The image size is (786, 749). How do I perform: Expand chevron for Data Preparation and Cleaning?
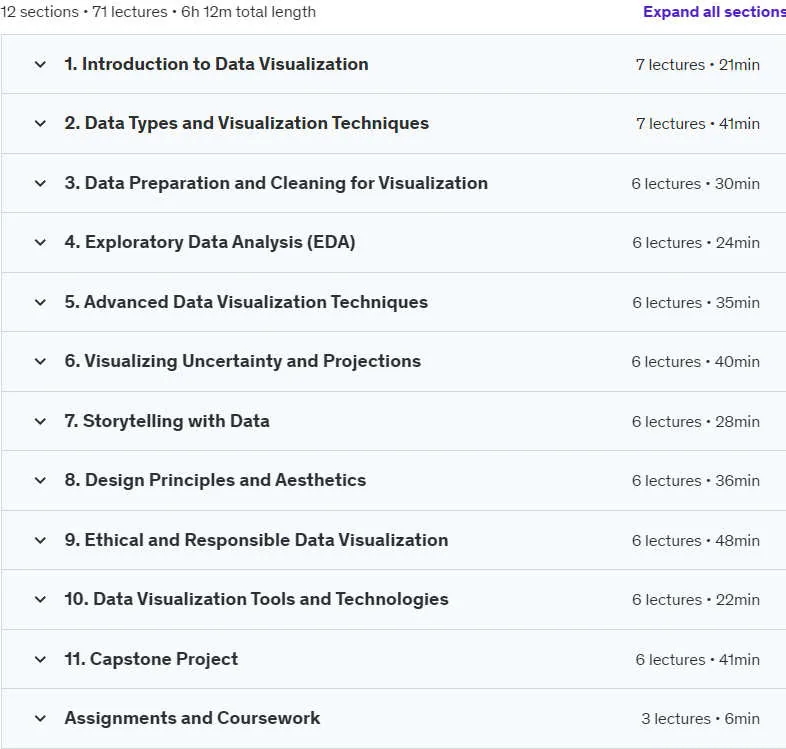coord(40,183)
